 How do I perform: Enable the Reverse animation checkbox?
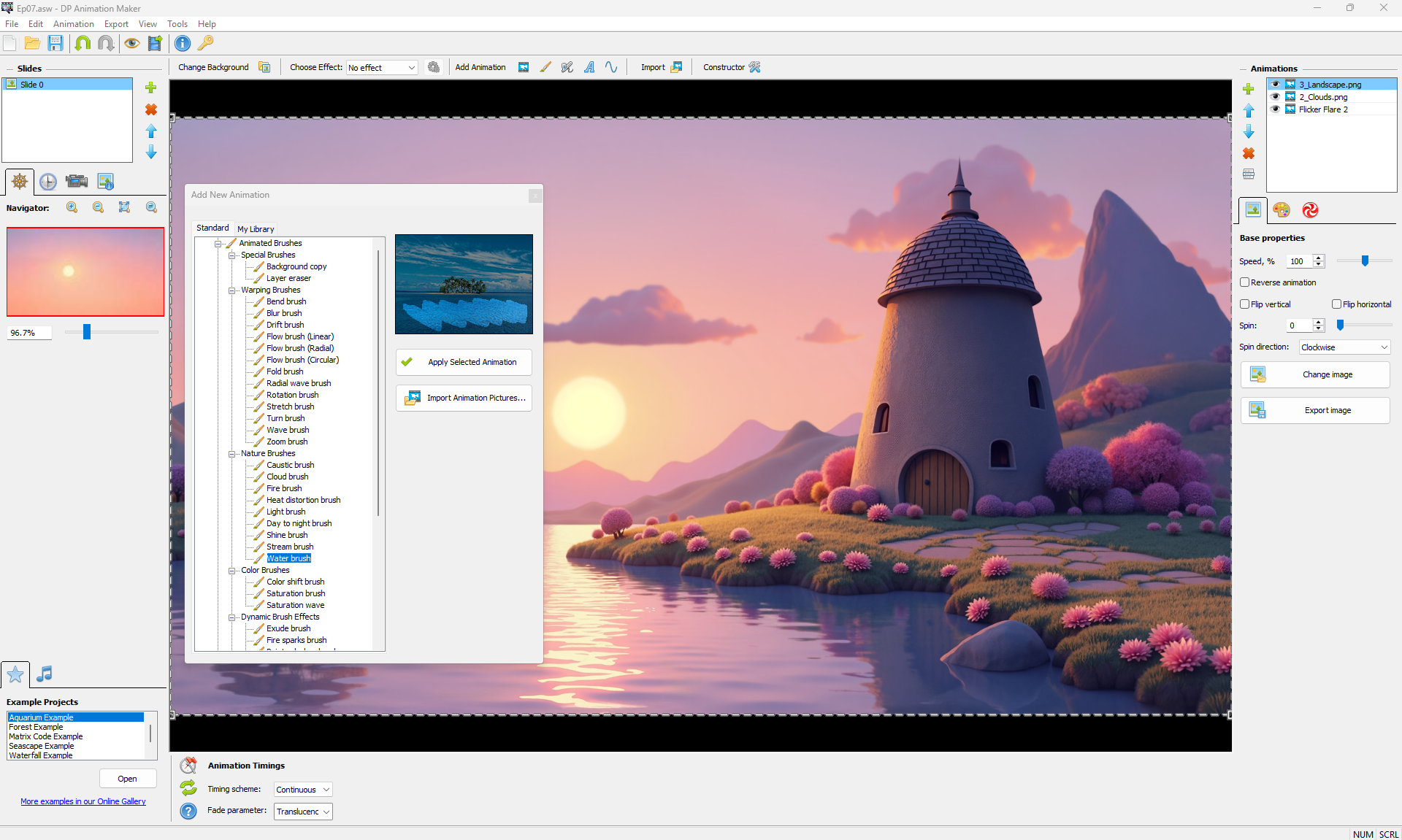(x=1245, y=282)
